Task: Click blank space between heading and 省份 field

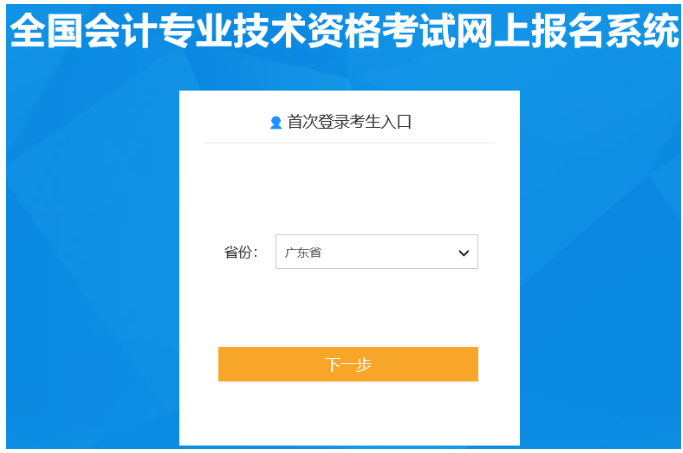Action: click(x=348, y=187)
